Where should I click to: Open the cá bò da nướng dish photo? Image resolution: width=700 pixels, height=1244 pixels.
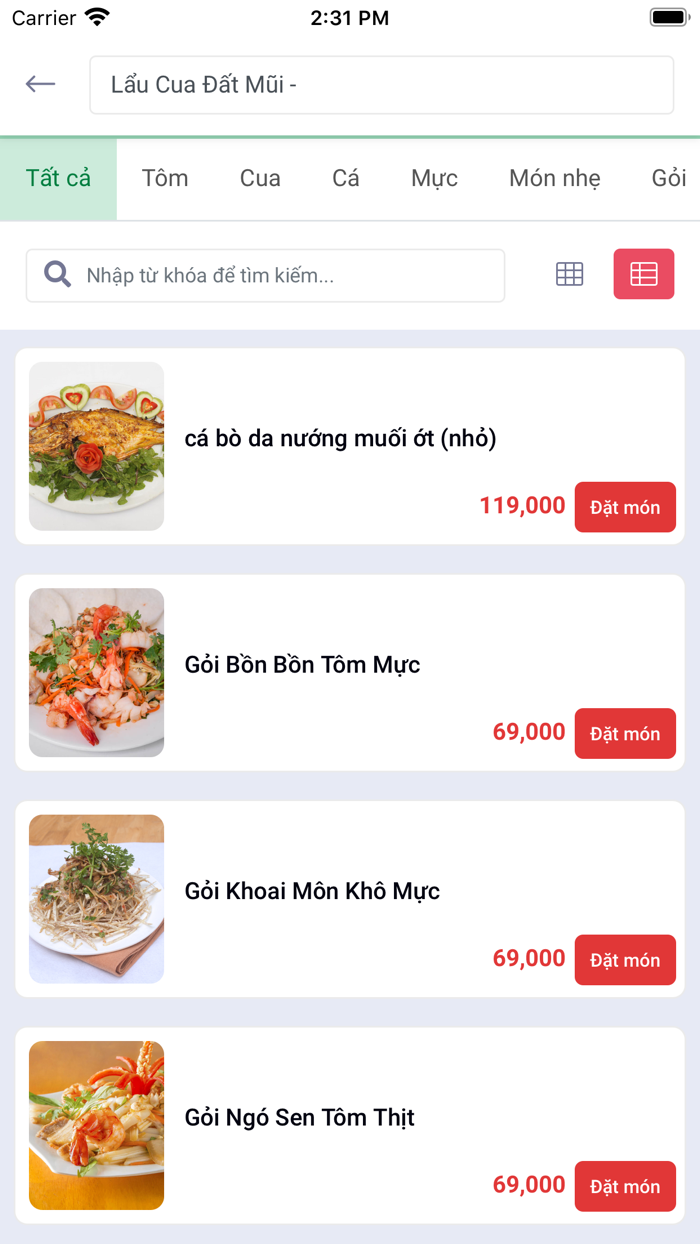(x=96, y=446)
